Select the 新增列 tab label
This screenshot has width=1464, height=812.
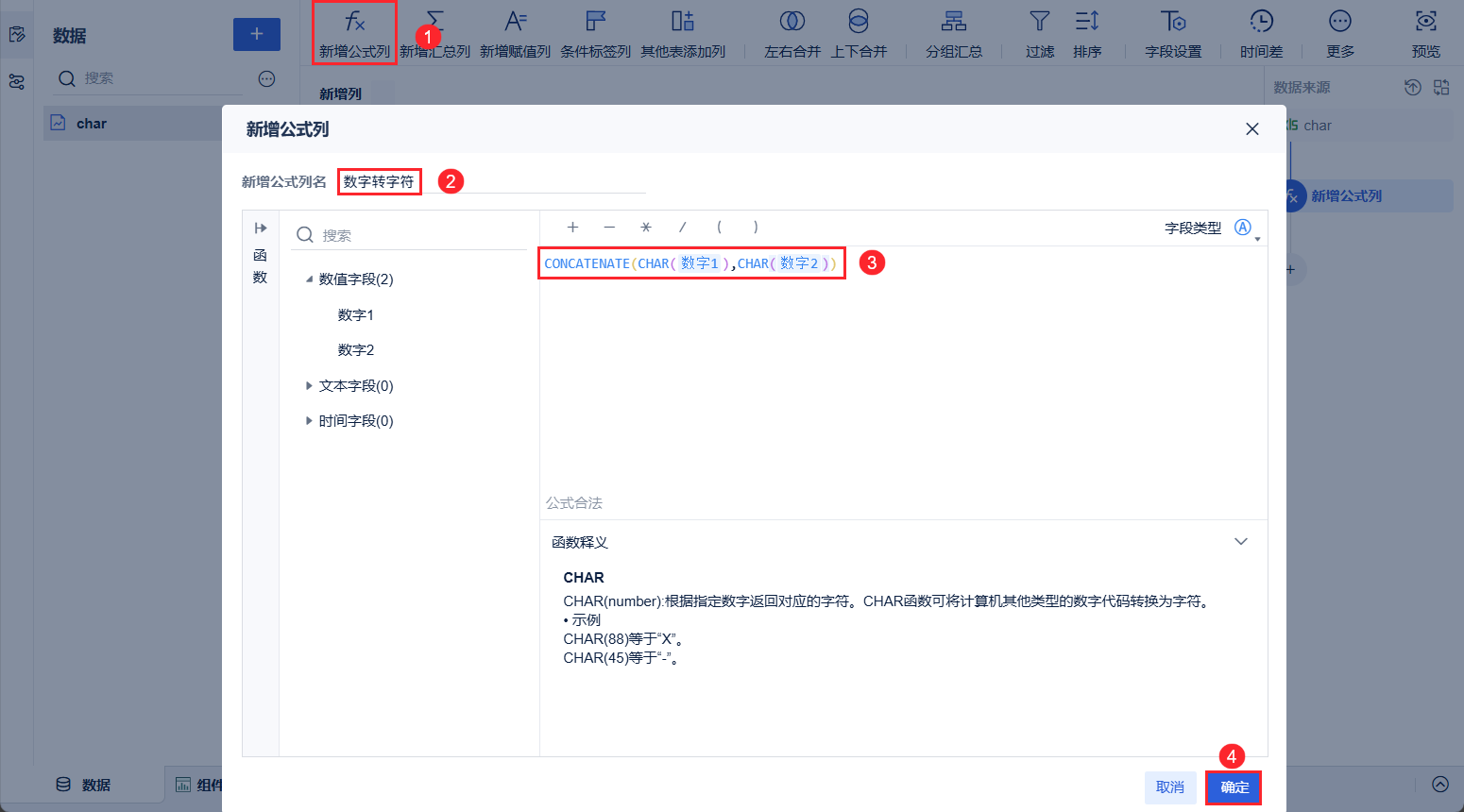pyautogui.click(x=341, y=93)
